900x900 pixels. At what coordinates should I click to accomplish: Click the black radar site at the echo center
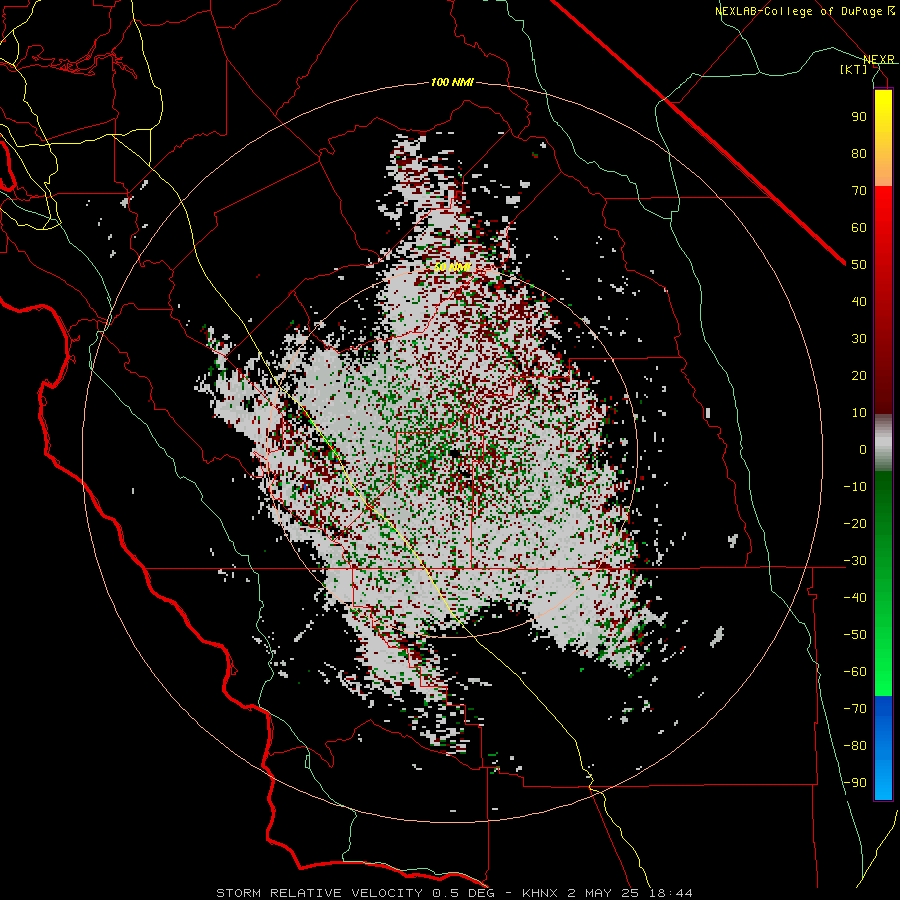tap(455, 454)
